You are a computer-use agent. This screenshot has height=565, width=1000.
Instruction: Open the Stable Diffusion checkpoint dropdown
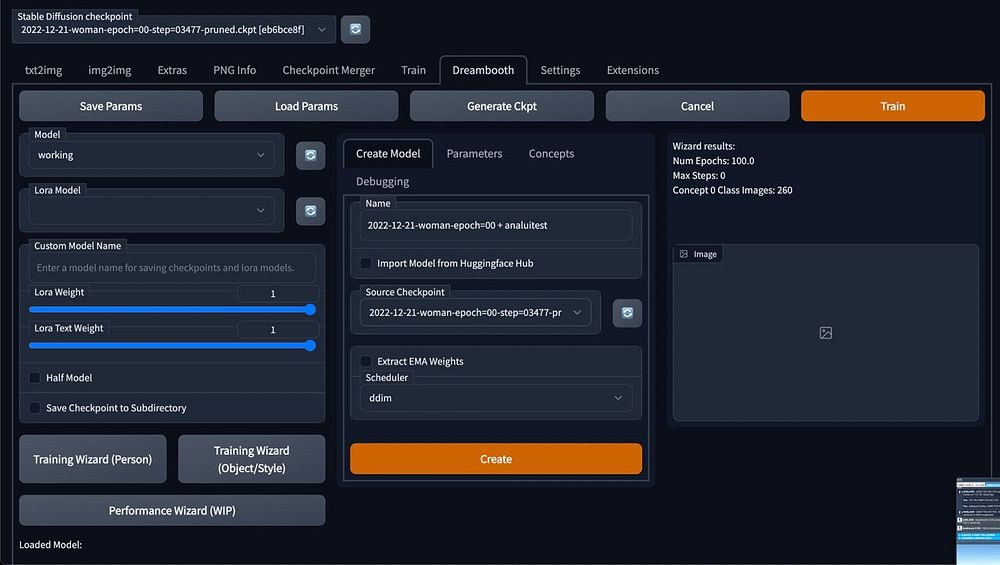coord(173,29)
